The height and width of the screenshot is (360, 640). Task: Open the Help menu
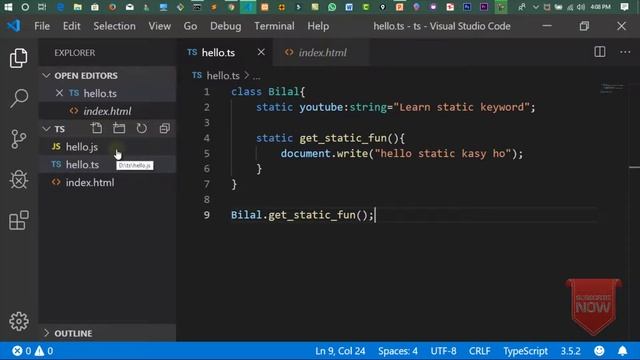click(x=318, y=26)
